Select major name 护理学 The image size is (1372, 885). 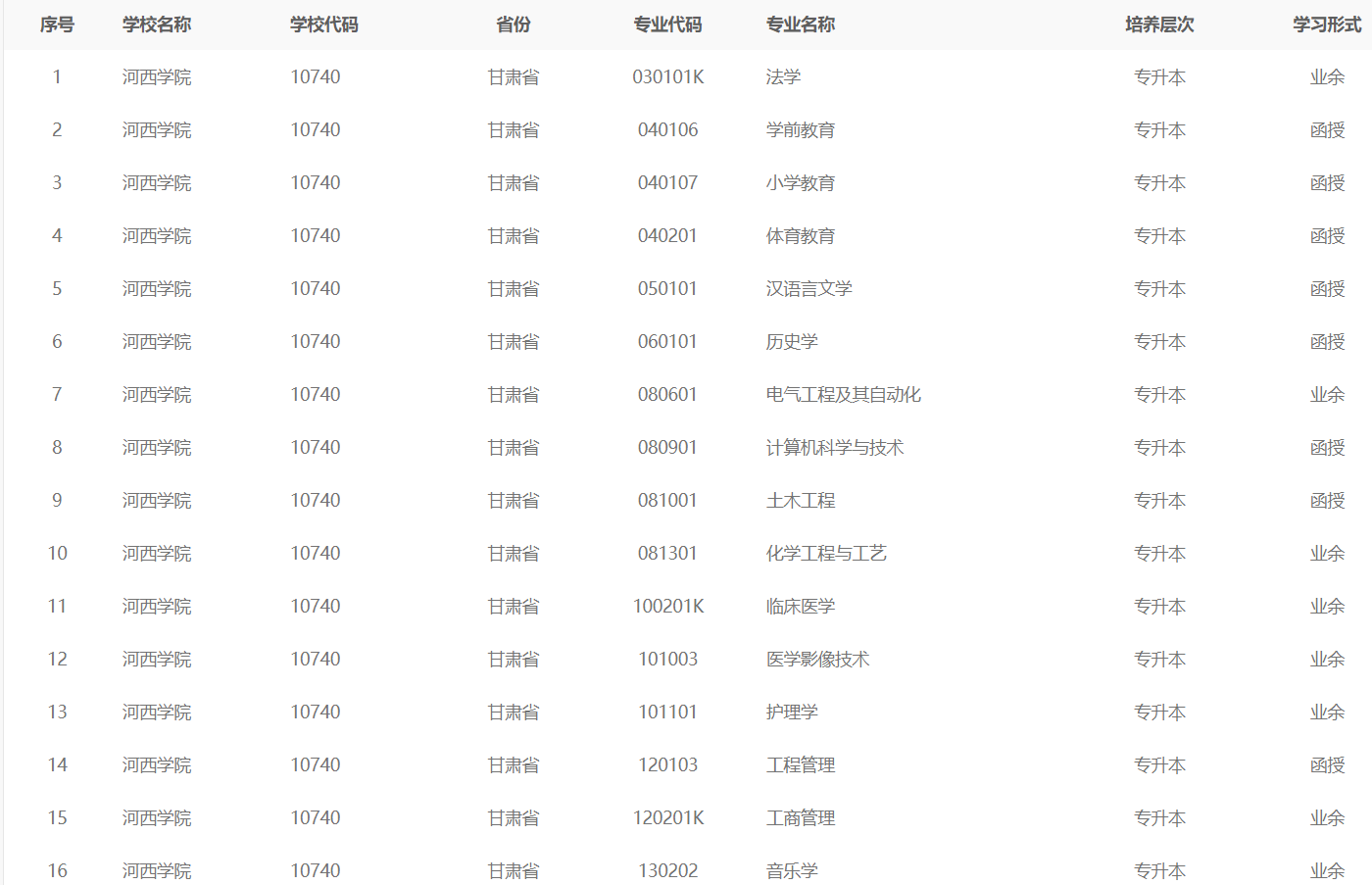point(792,713)
